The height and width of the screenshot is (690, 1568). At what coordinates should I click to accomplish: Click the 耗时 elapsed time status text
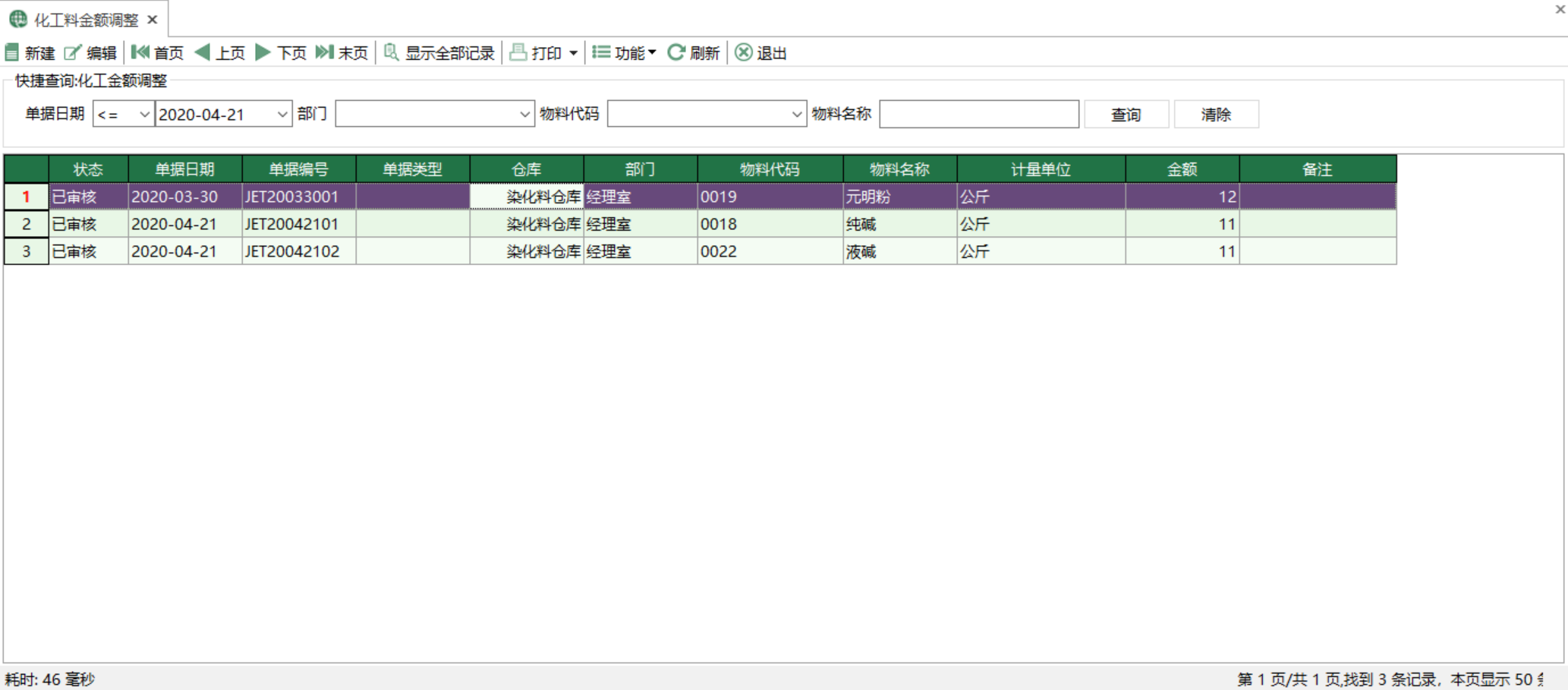49,679
